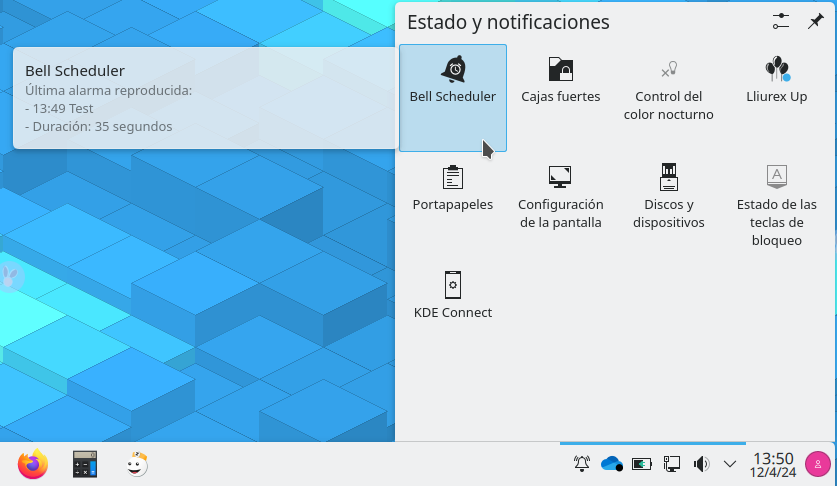Launch Firefox from the taskbar

point(33,464)
